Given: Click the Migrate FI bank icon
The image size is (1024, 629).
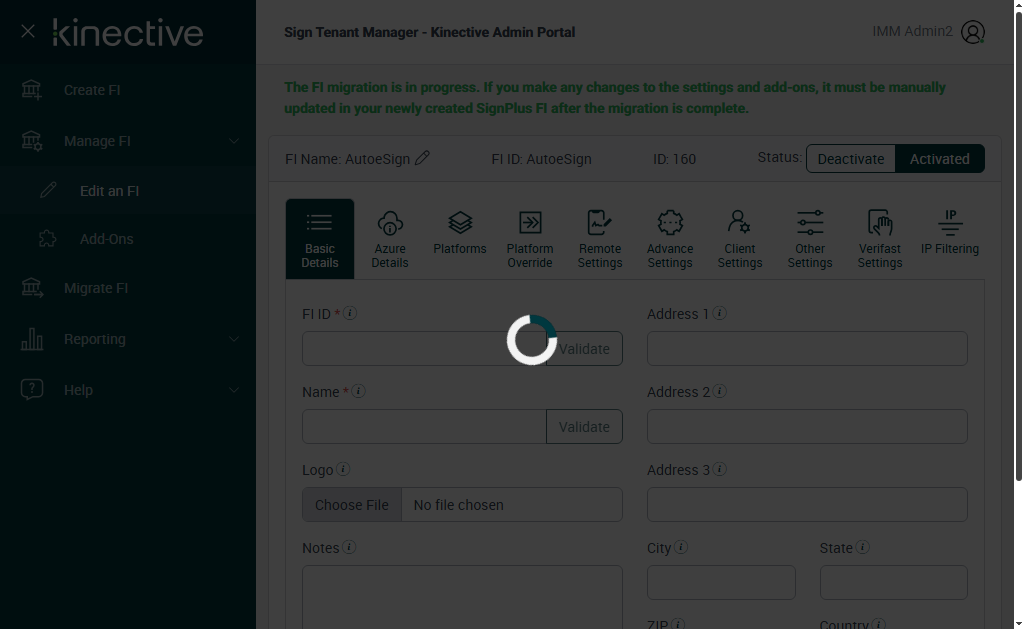Looking at the screenshot, I should 31,288.
